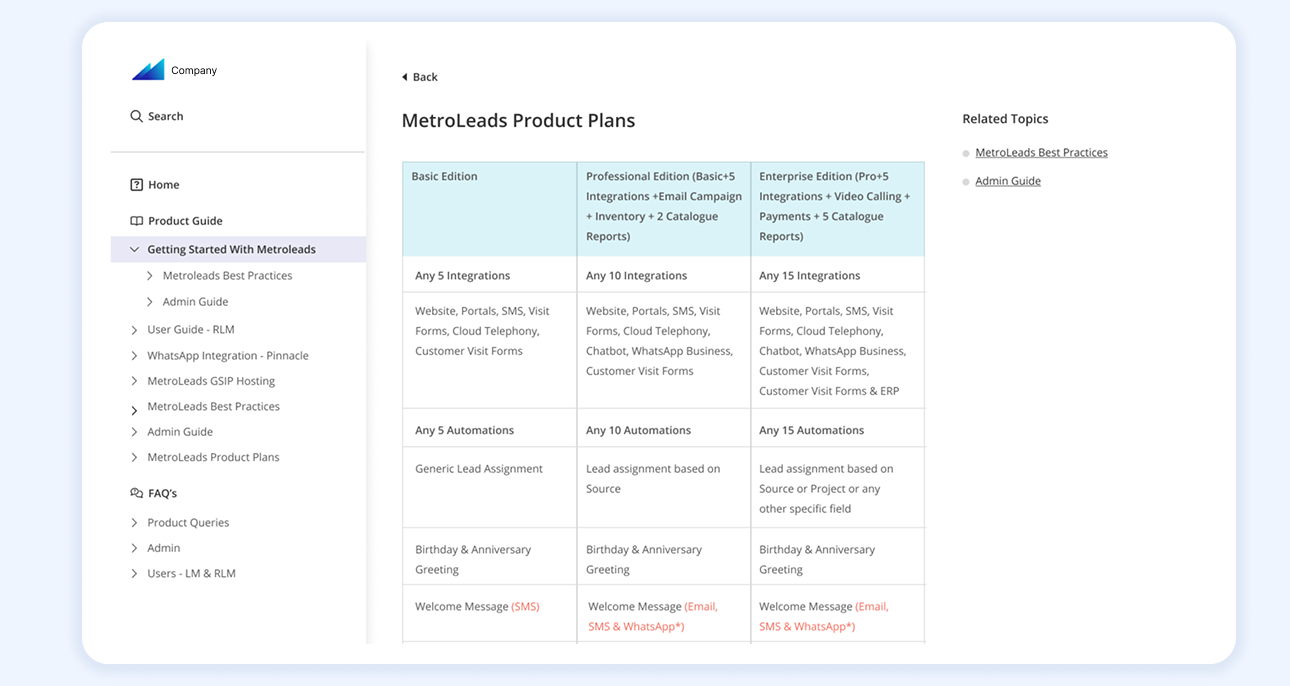Click the search magnifier icon
This screenshot has height=686, width=1290.
click(136, 116)
